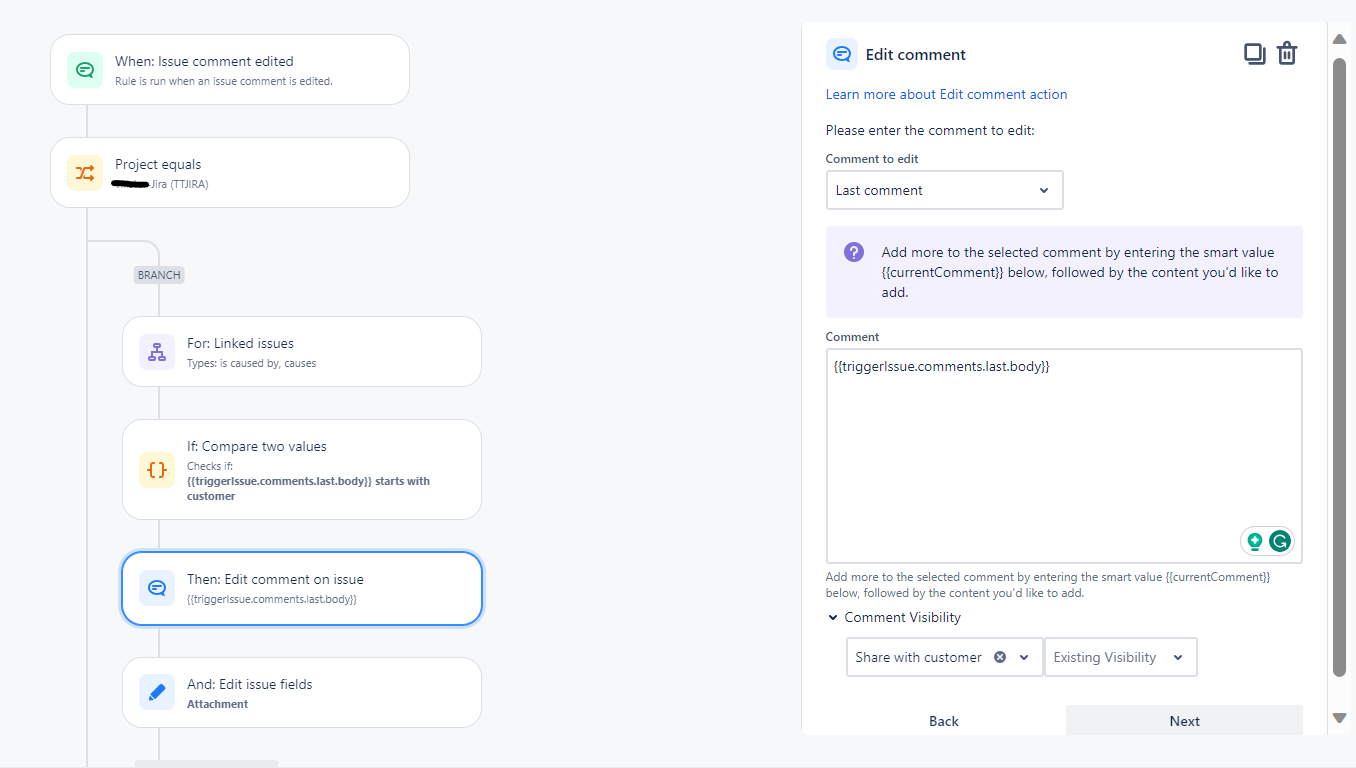Open the Comment to edit dropdown
The height and width of the screenshot is (768, 1356).
coord(944,190)
